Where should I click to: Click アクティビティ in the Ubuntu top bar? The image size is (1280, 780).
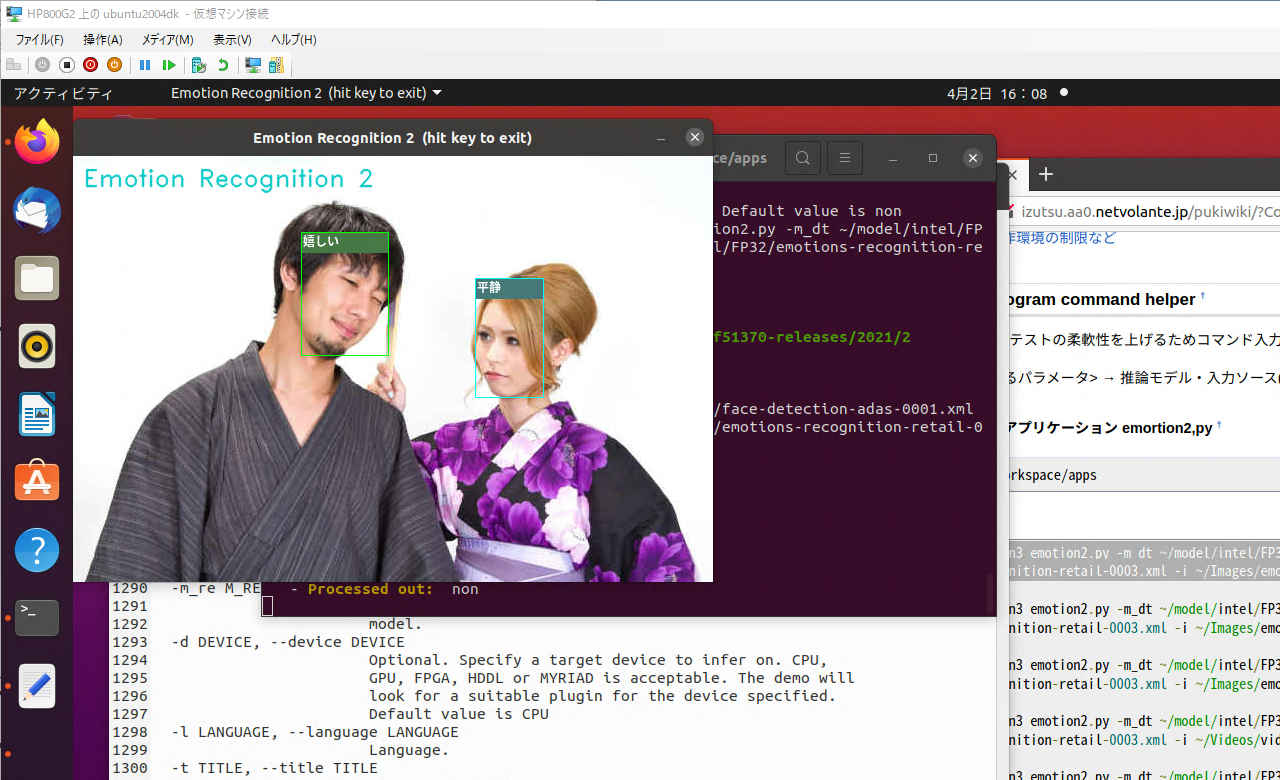point(63,93)
